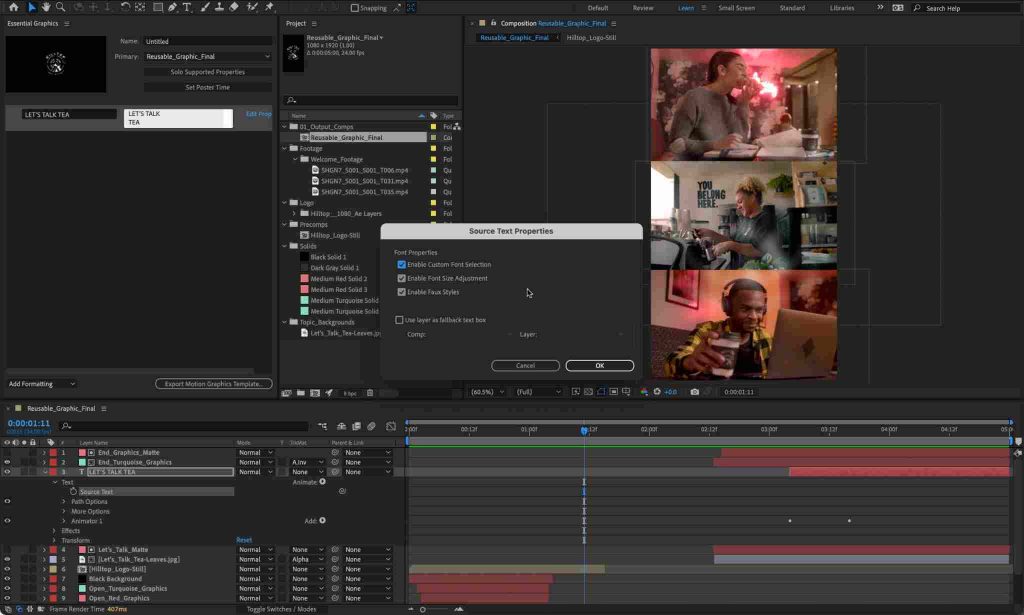Expand the Transform property group

pyautogui.click(x=54, y=541)
